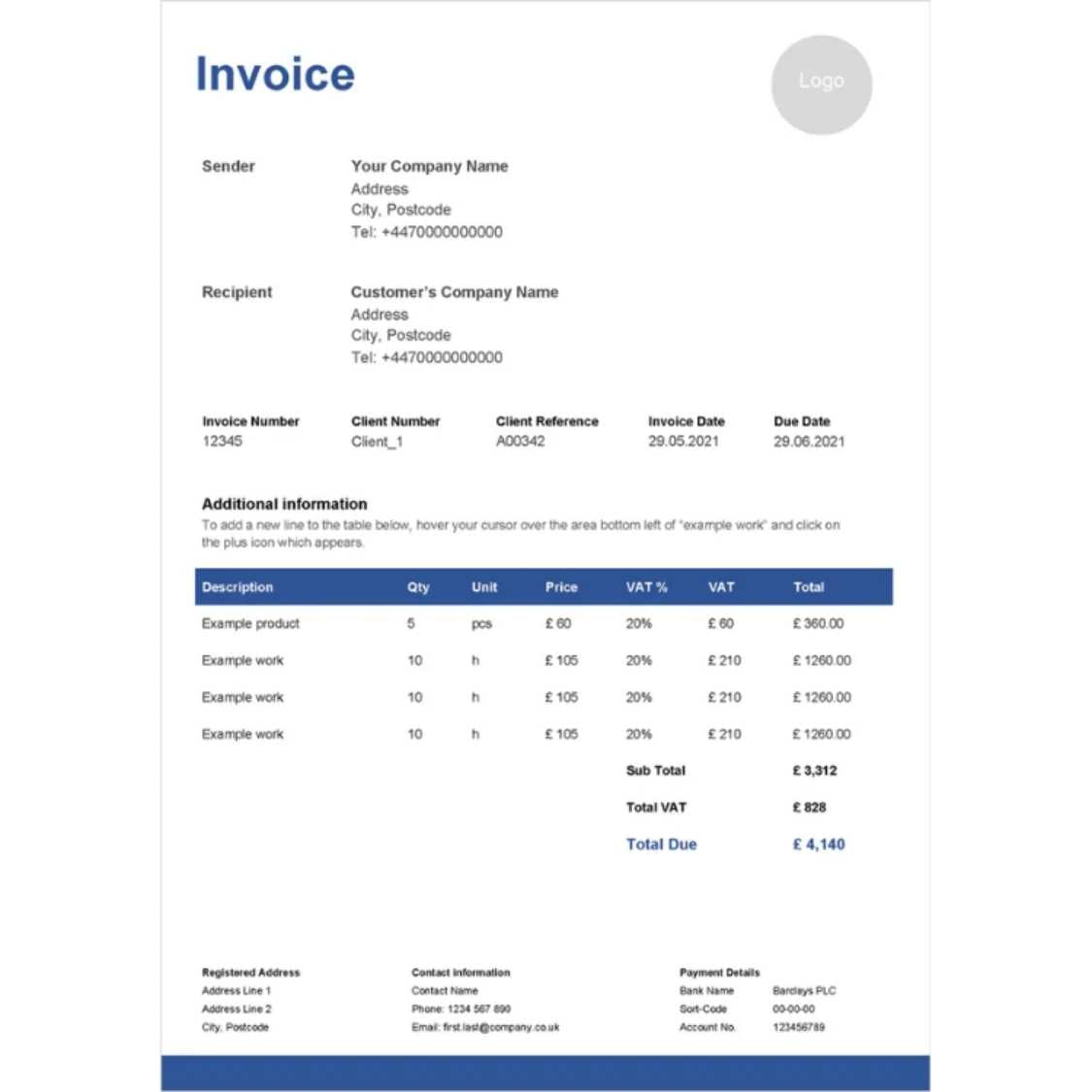Screen dimensions: 1092x1092
Task: Click the client reference value A00342
Action: (x=520, y=442)
